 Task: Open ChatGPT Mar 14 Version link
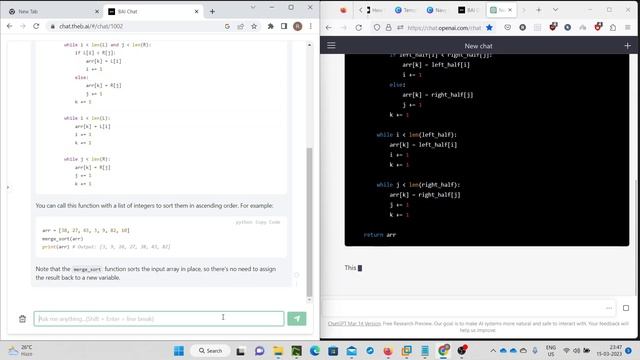tap(354, 323)
